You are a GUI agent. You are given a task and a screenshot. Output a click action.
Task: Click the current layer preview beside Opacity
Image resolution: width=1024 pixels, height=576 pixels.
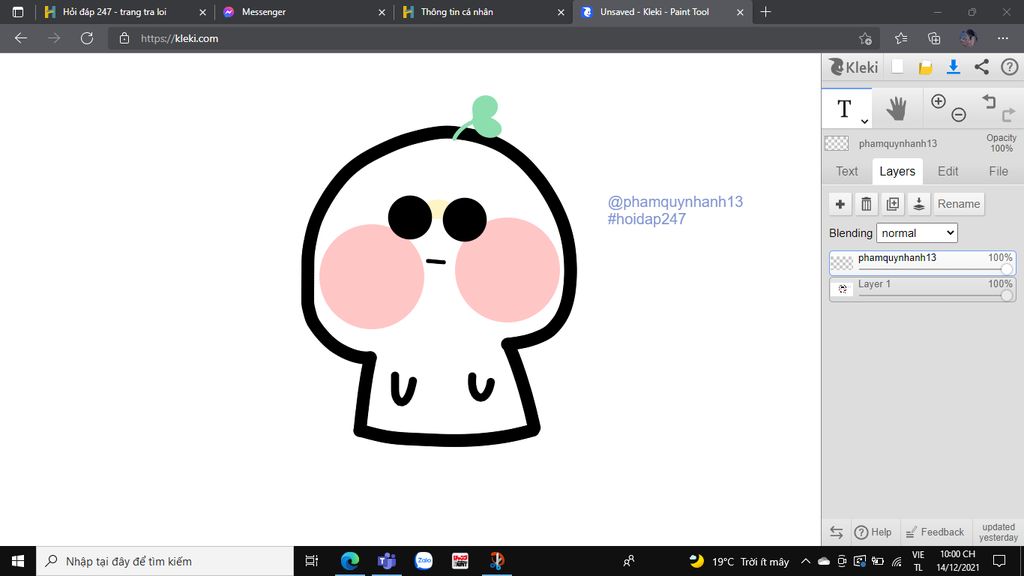[837, 143]
